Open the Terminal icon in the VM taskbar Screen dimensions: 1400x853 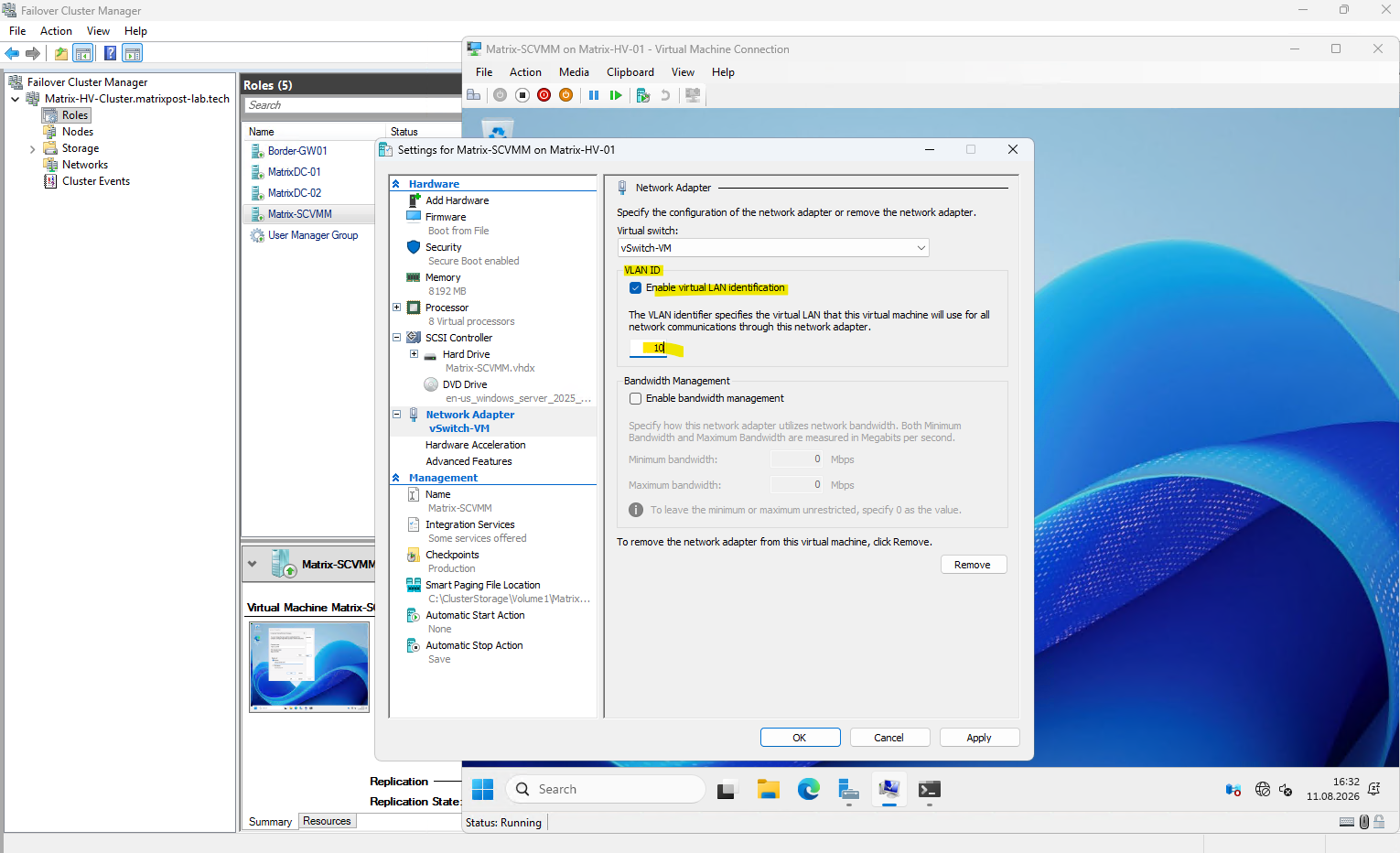coord(929,789)
